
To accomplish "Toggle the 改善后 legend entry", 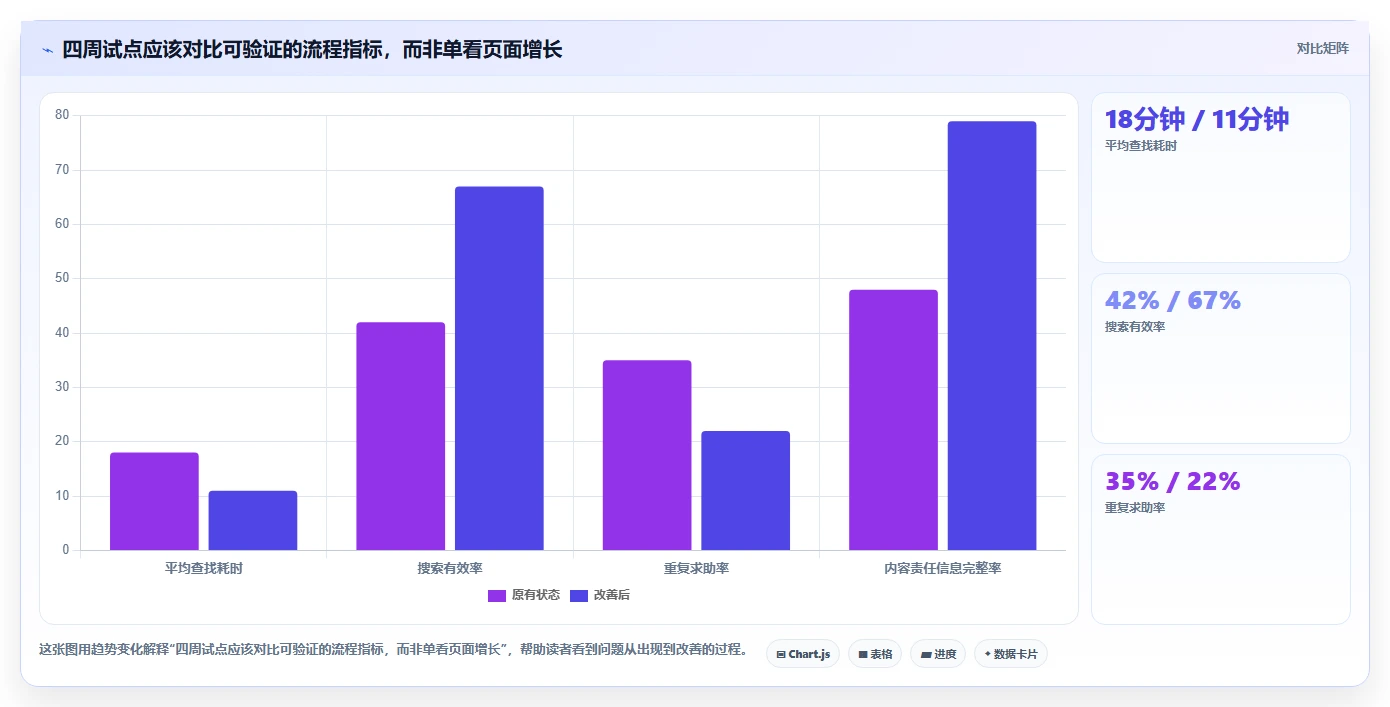I will pos(600,595).
